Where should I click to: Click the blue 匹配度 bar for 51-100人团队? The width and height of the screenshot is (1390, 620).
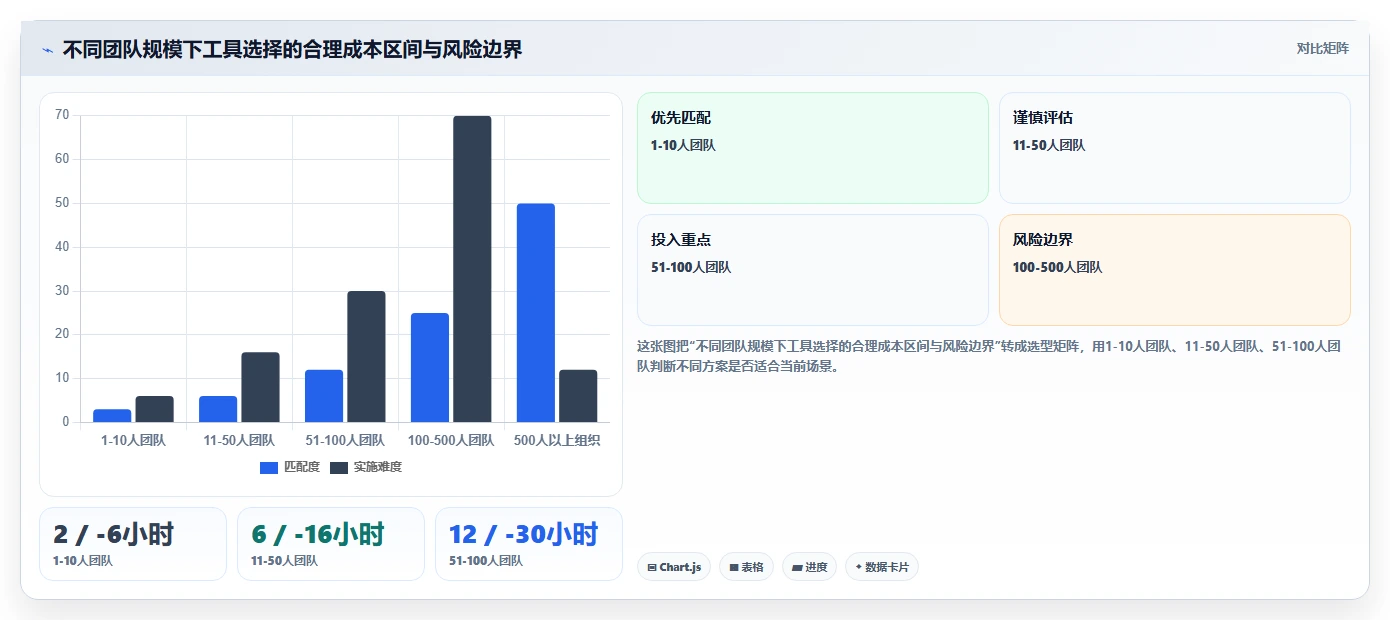(x=324, y=396)
